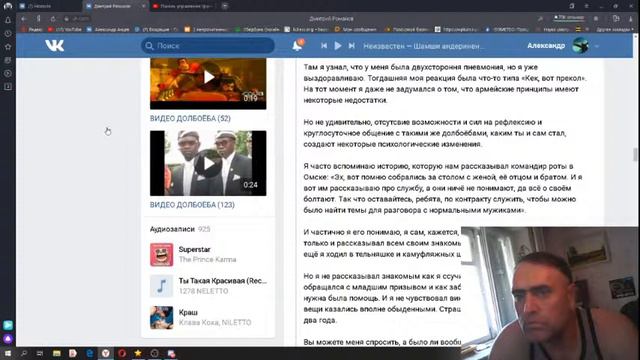Open the 'Мои сообщения' bookmark
Image resolution: width=640 pixels, height=360 pixels.
356,29
